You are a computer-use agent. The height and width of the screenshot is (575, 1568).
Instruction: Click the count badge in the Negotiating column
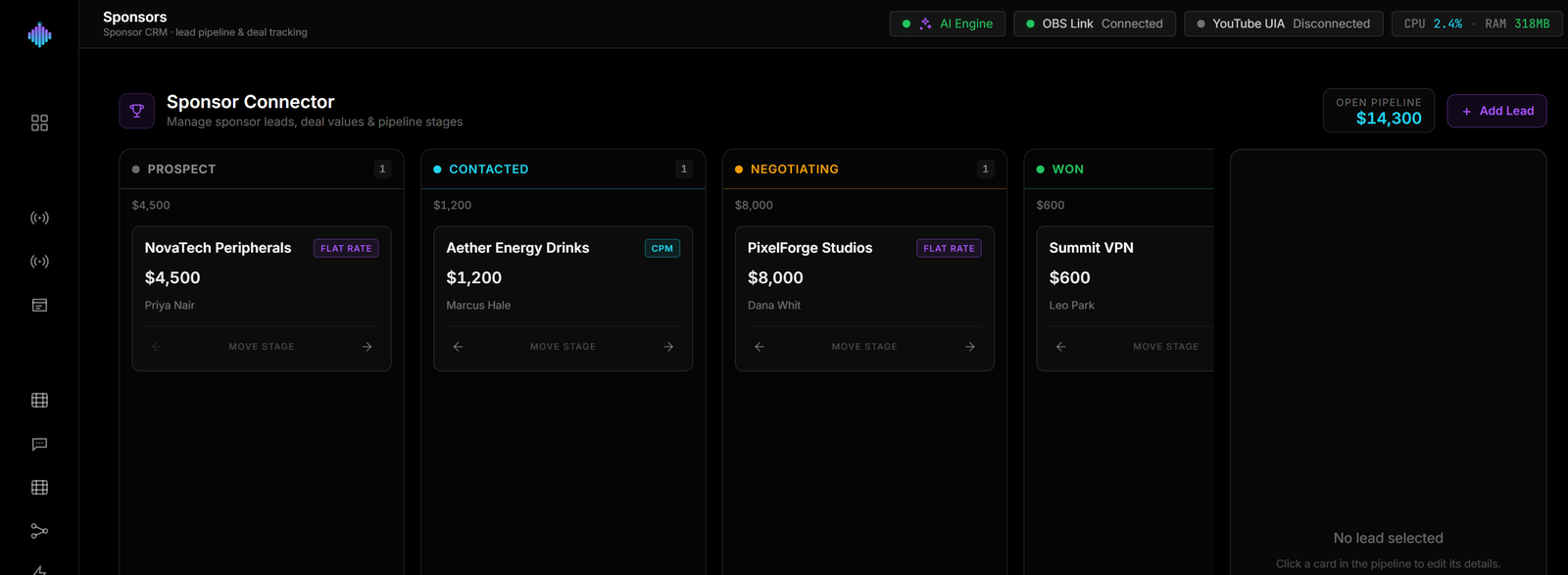pos(985,168)
